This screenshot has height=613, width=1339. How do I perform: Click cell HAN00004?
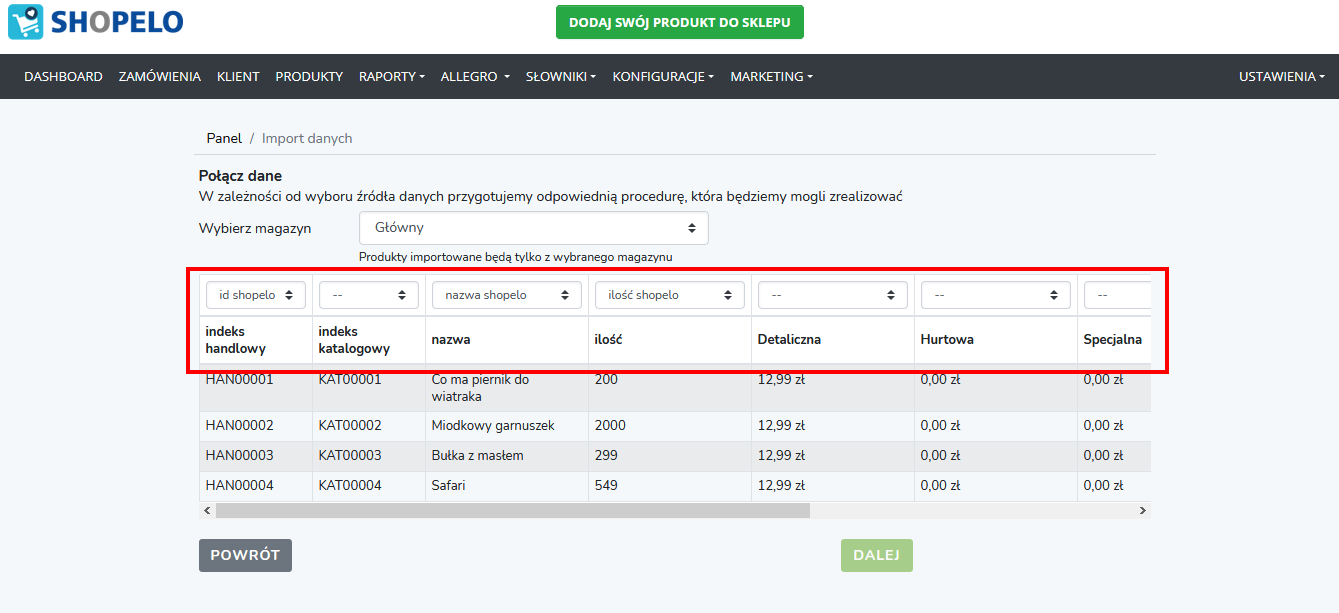(x=256, y=486)
